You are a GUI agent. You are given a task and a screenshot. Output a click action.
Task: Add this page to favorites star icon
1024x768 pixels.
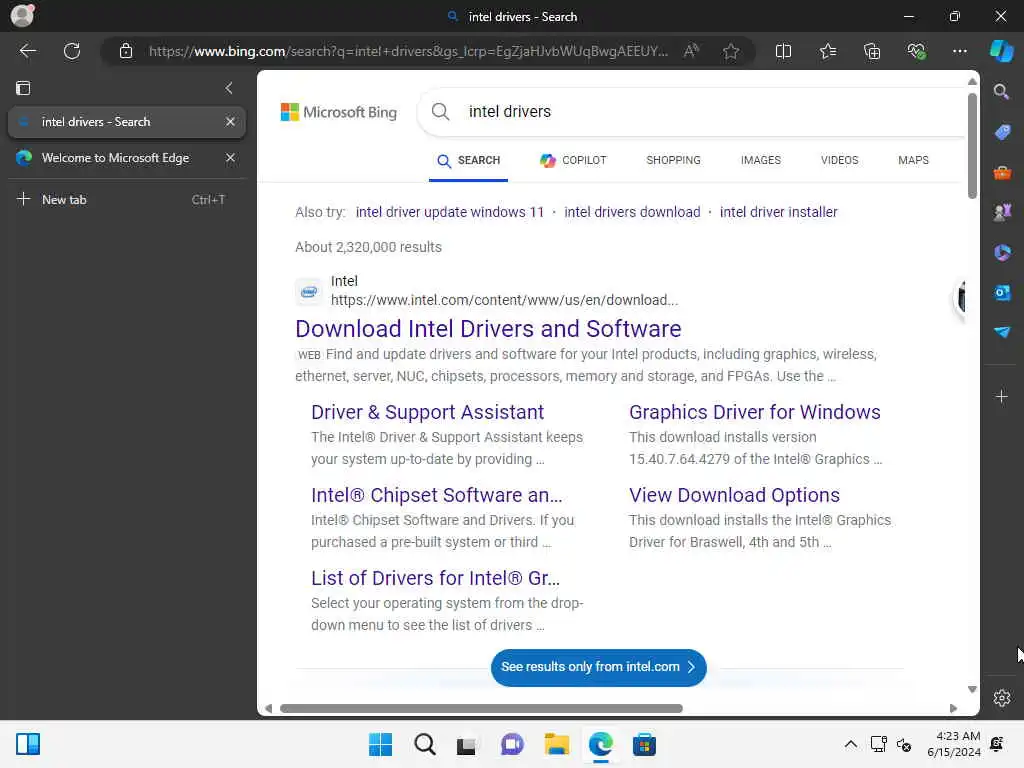[x=731, y=51]
